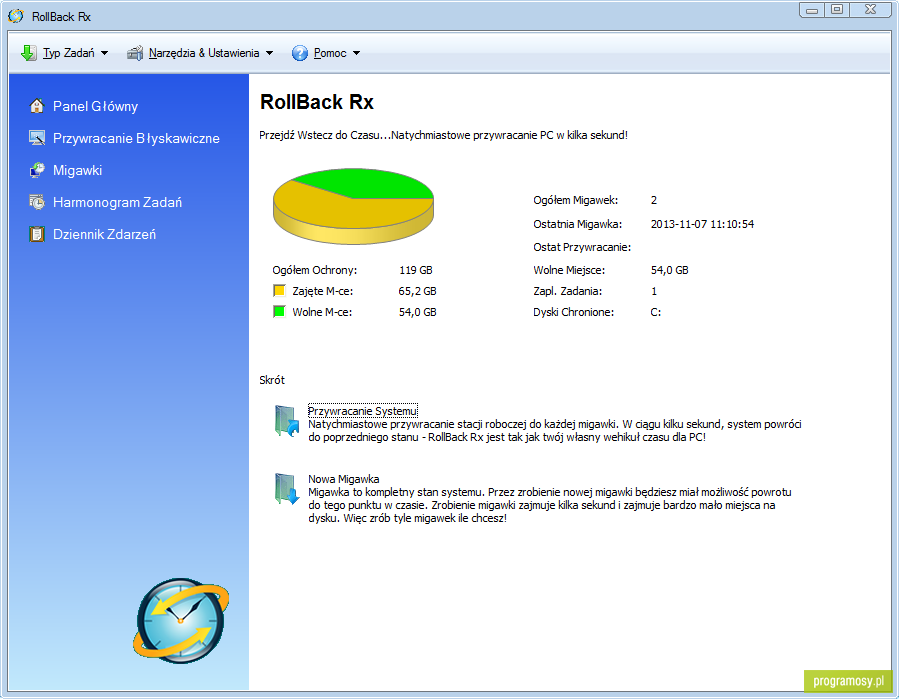
Task: Click the Migawki snapshot icon in the sidebar
Action: [37, 170]
